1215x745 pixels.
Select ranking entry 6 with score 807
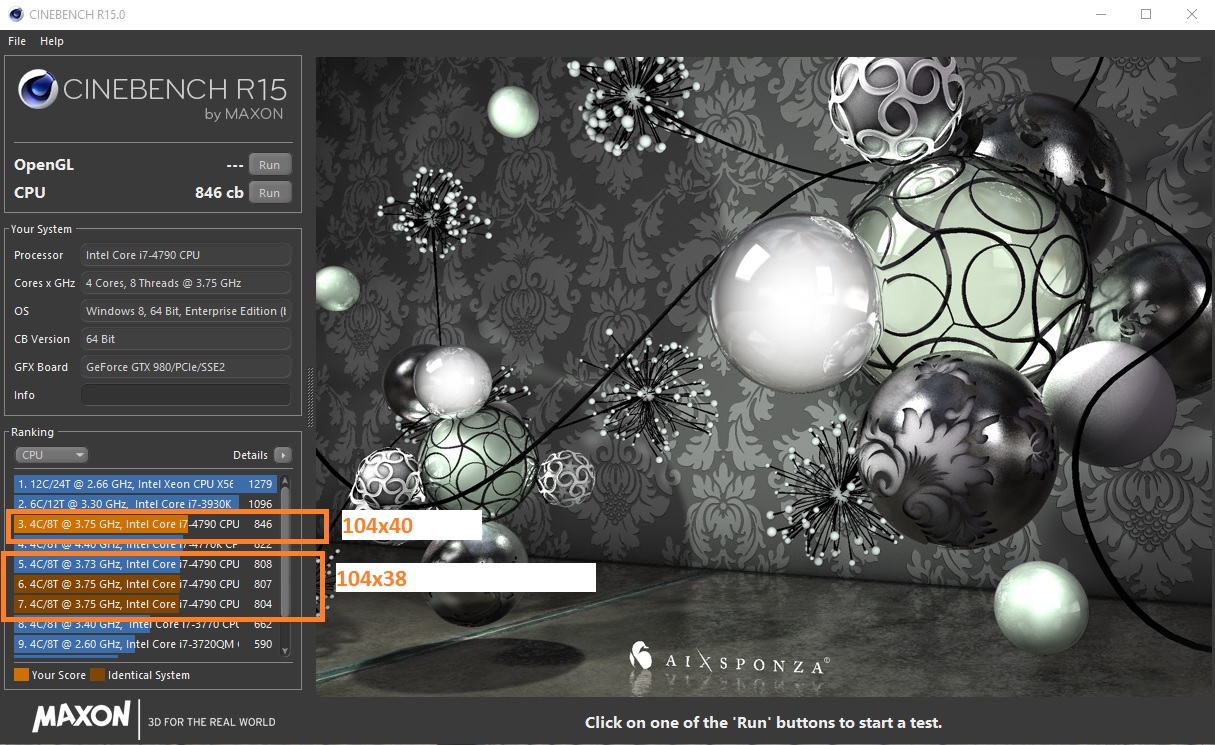[146, 584]
